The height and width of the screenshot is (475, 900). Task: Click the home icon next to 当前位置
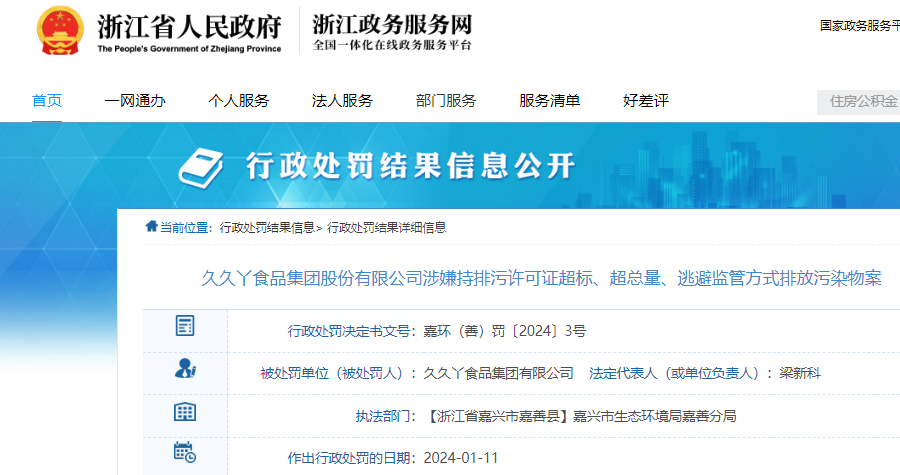[x=151, y=226]
